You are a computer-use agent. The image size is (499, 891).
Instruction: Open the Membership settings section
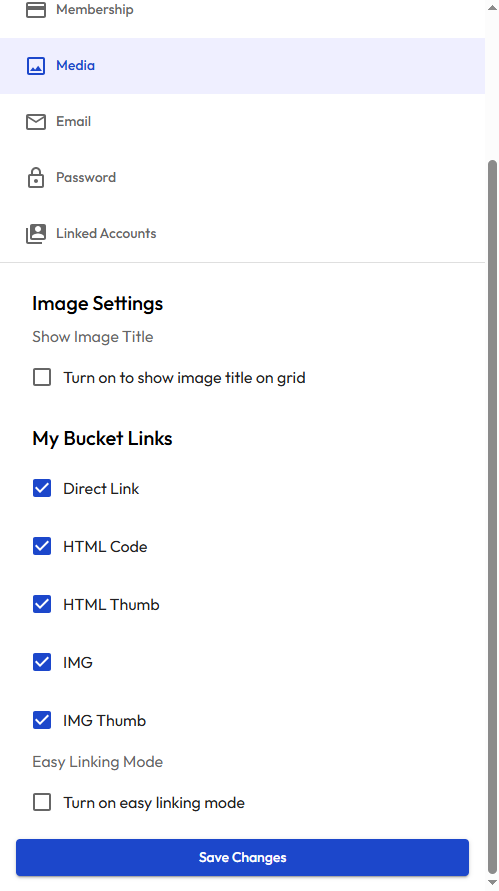coord(242,11)
